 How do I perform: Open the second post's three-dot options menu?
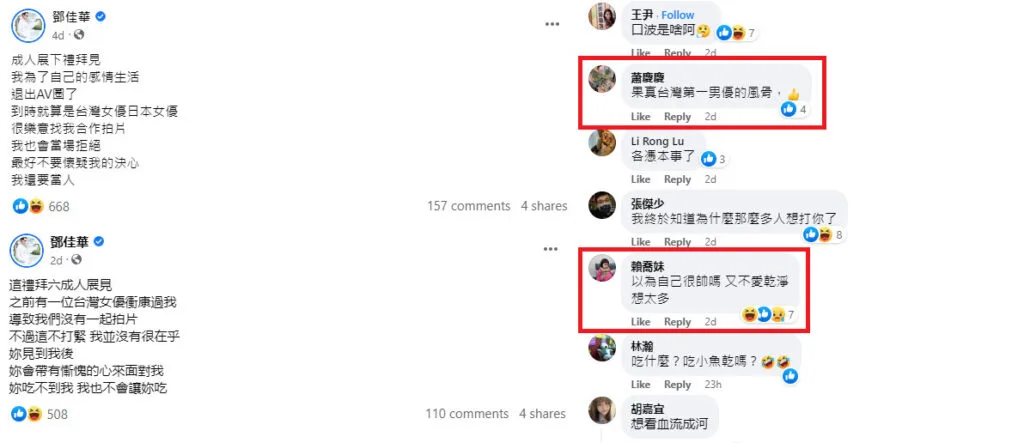coord(551,249)
